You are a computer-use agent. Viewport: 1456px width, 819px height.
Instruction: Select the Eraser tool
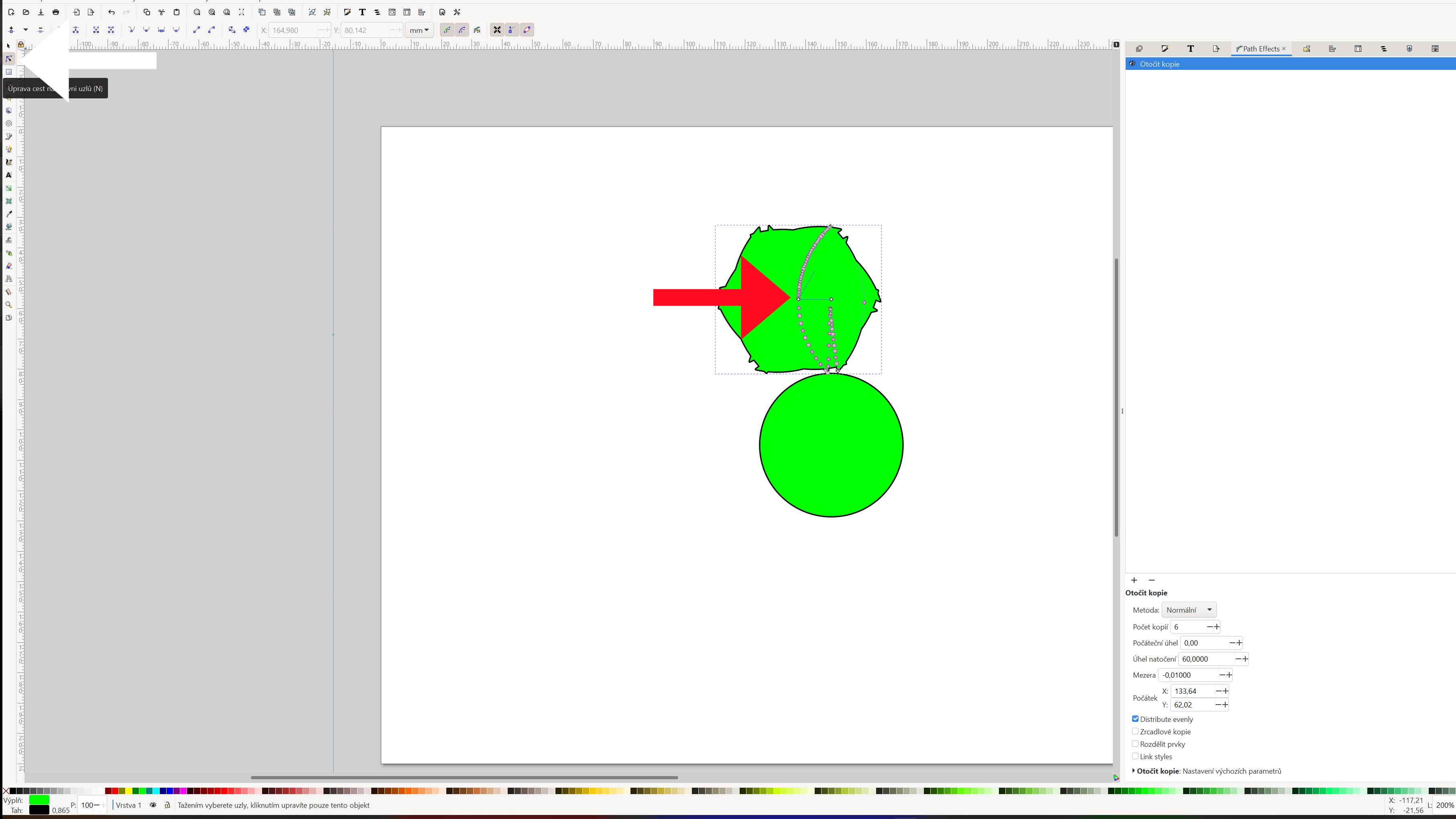click(x=8, y=266)
